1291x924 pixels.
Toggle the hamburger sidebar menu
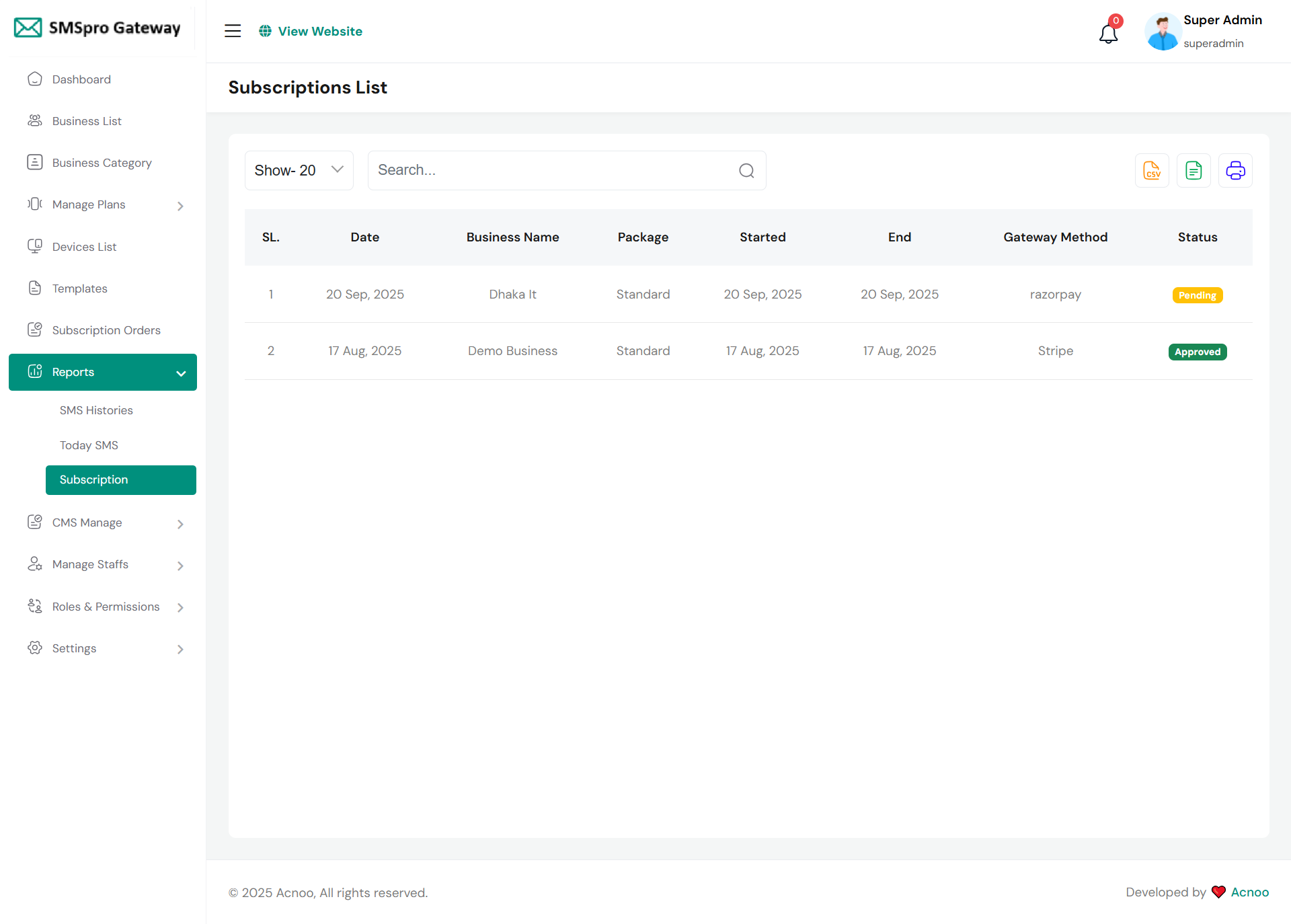point(233,31)
